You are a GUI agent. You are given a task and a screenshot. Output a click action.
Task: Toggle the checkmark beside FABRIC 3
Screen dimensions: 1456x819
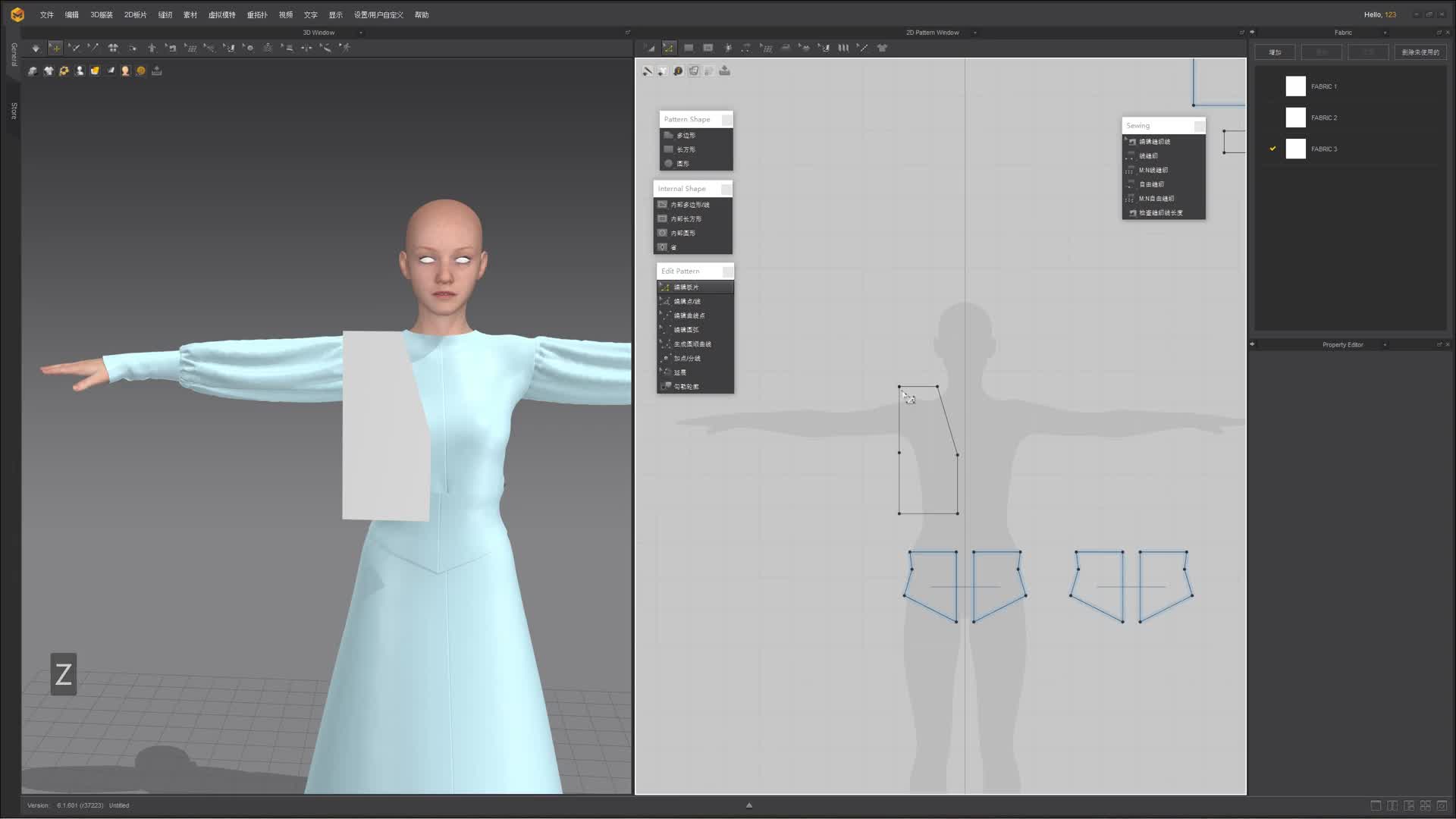[x=1272, y=149]
